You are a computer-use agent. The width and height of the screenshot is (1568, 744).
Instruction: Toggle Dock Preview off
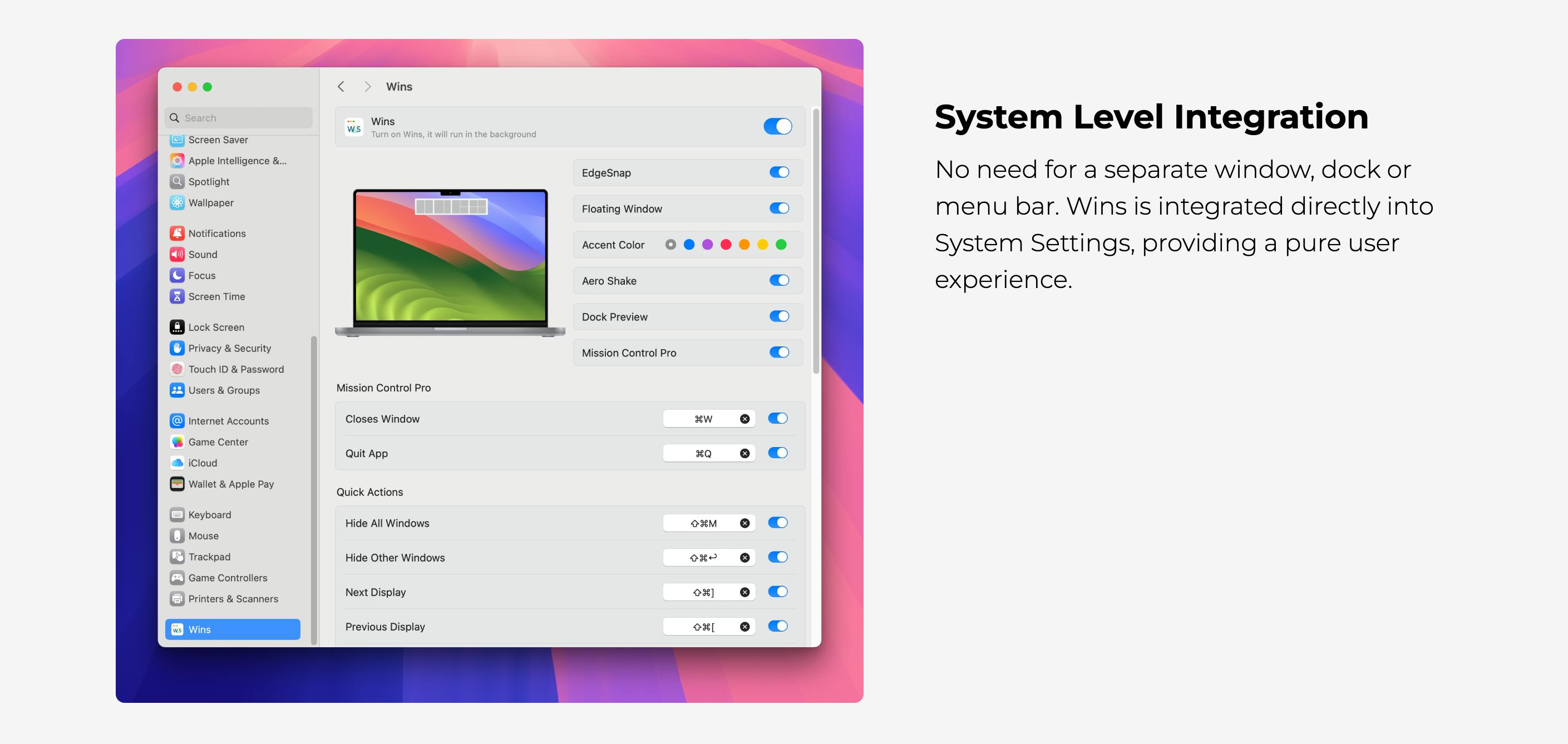pyautogui.click(x=779, y=316)
